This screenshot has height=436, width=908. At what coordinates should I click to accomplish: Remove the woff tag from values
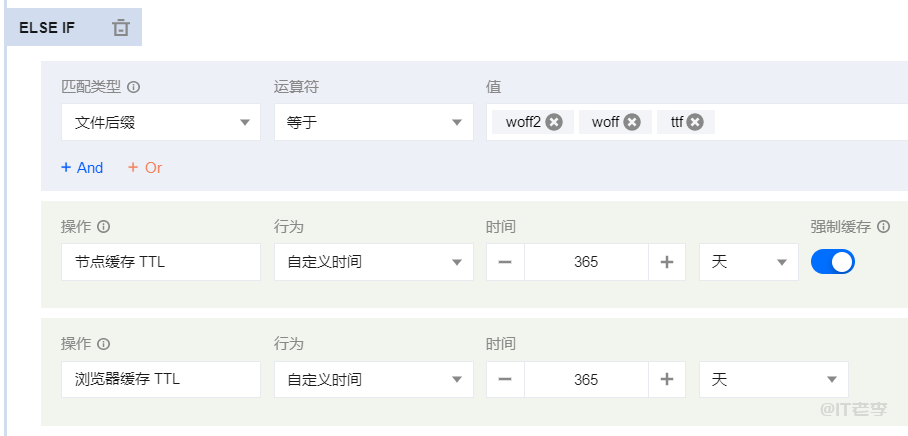pyautogui.click(x=632, y=122)
